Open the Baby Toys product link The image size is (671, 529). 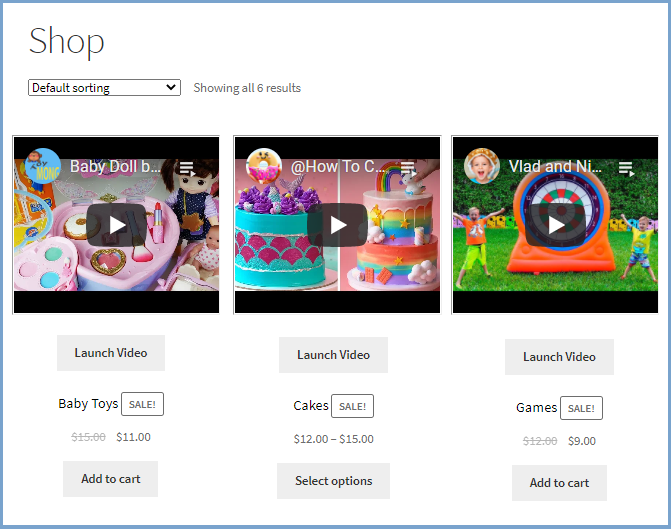88,404
